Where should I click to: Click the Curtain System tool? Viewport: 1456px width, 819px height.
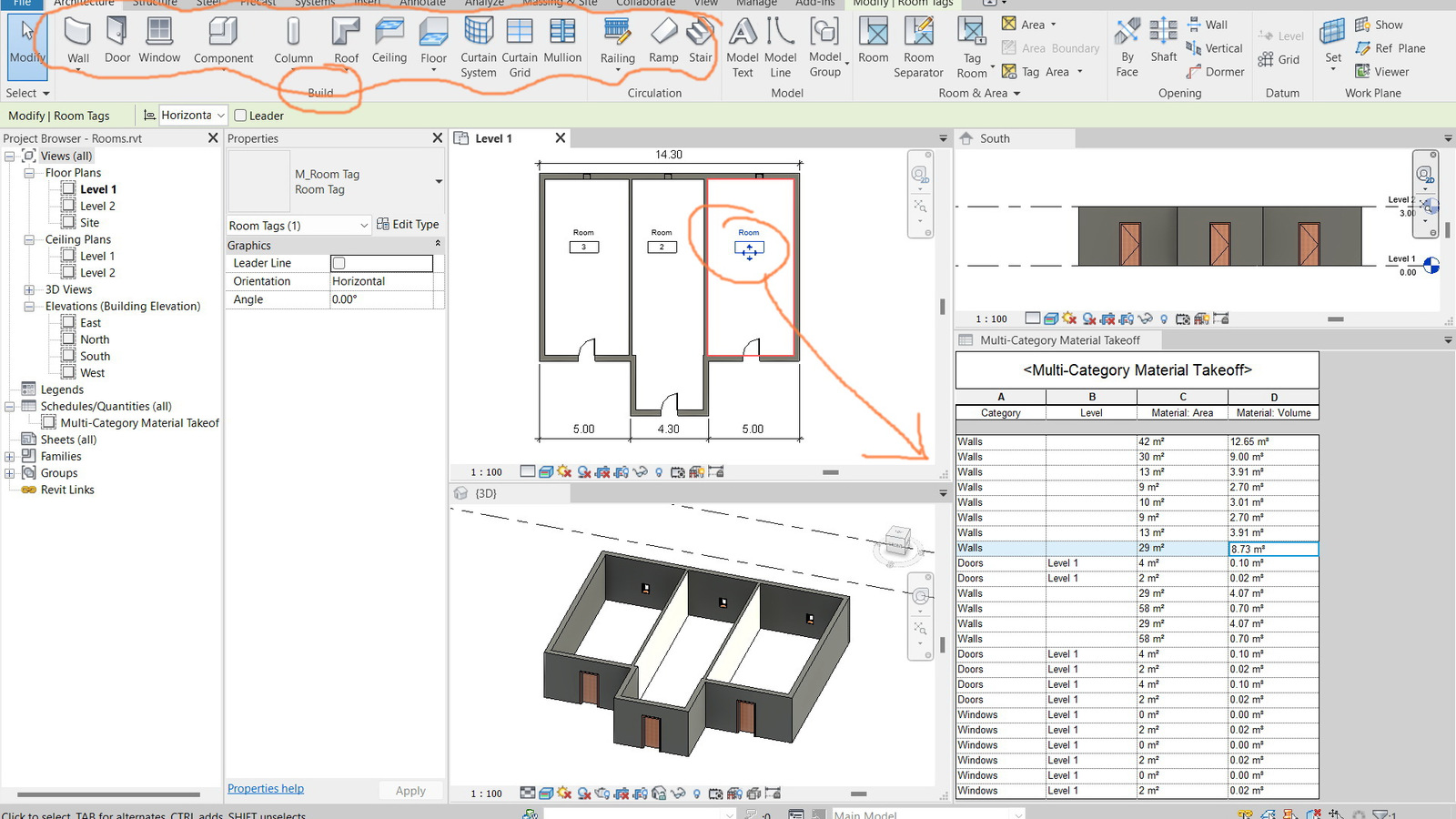click(x=479, y=47)
